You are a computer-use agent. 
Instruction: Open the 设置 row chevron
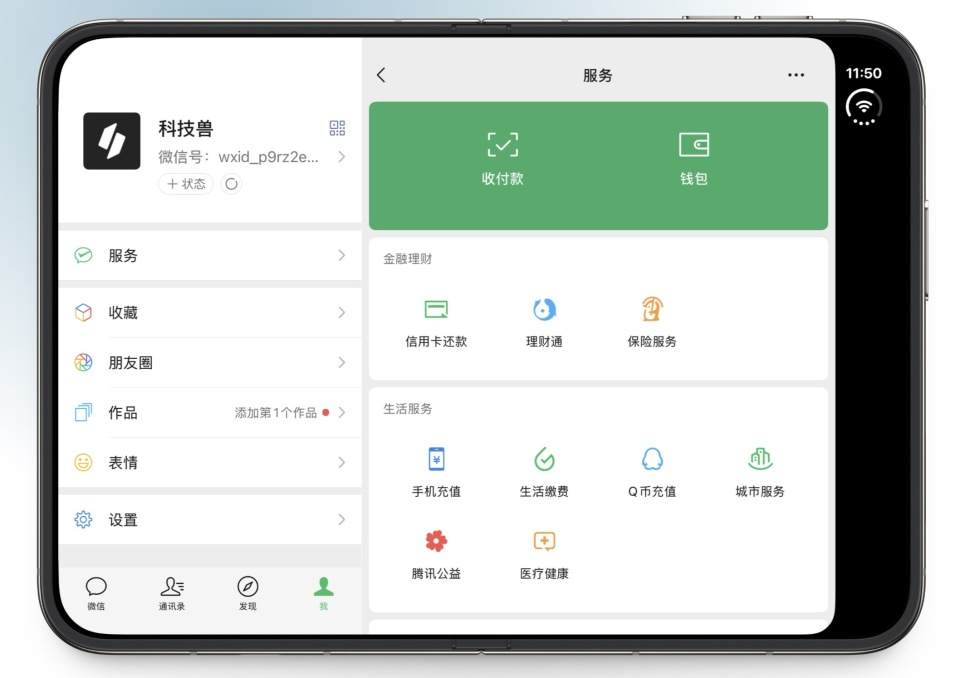pyautogui.click(x=342, y=519)
